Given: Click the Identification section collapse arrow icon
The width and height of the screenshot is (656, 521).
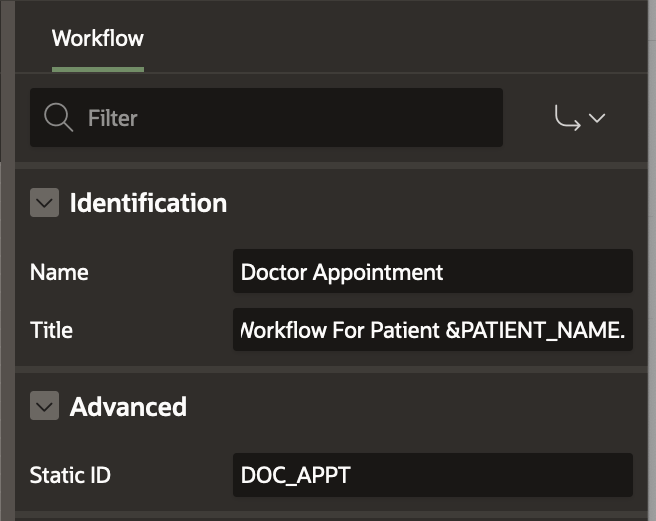Looking at the screenshot, I should click(x=44, y=204).
